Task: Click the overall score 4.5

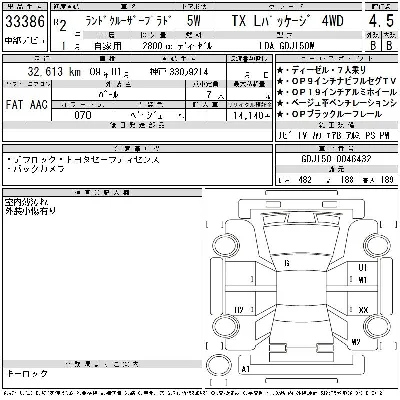Action: click(x=381, y=21)
